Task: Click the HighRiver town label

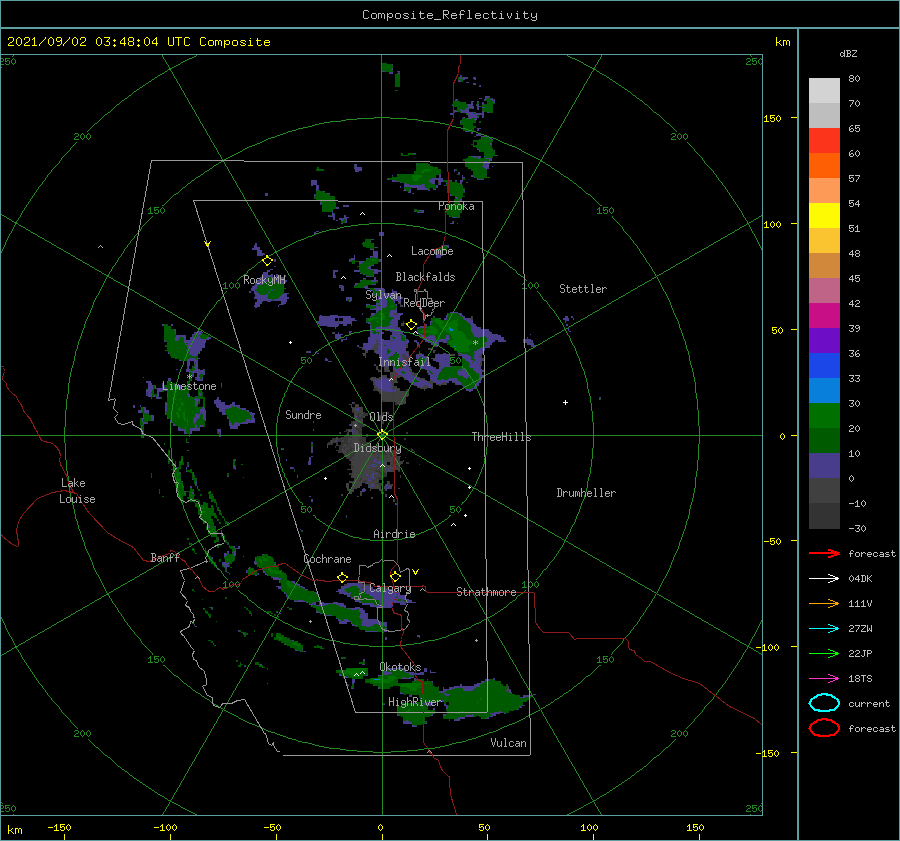Action: pos(415,702)
